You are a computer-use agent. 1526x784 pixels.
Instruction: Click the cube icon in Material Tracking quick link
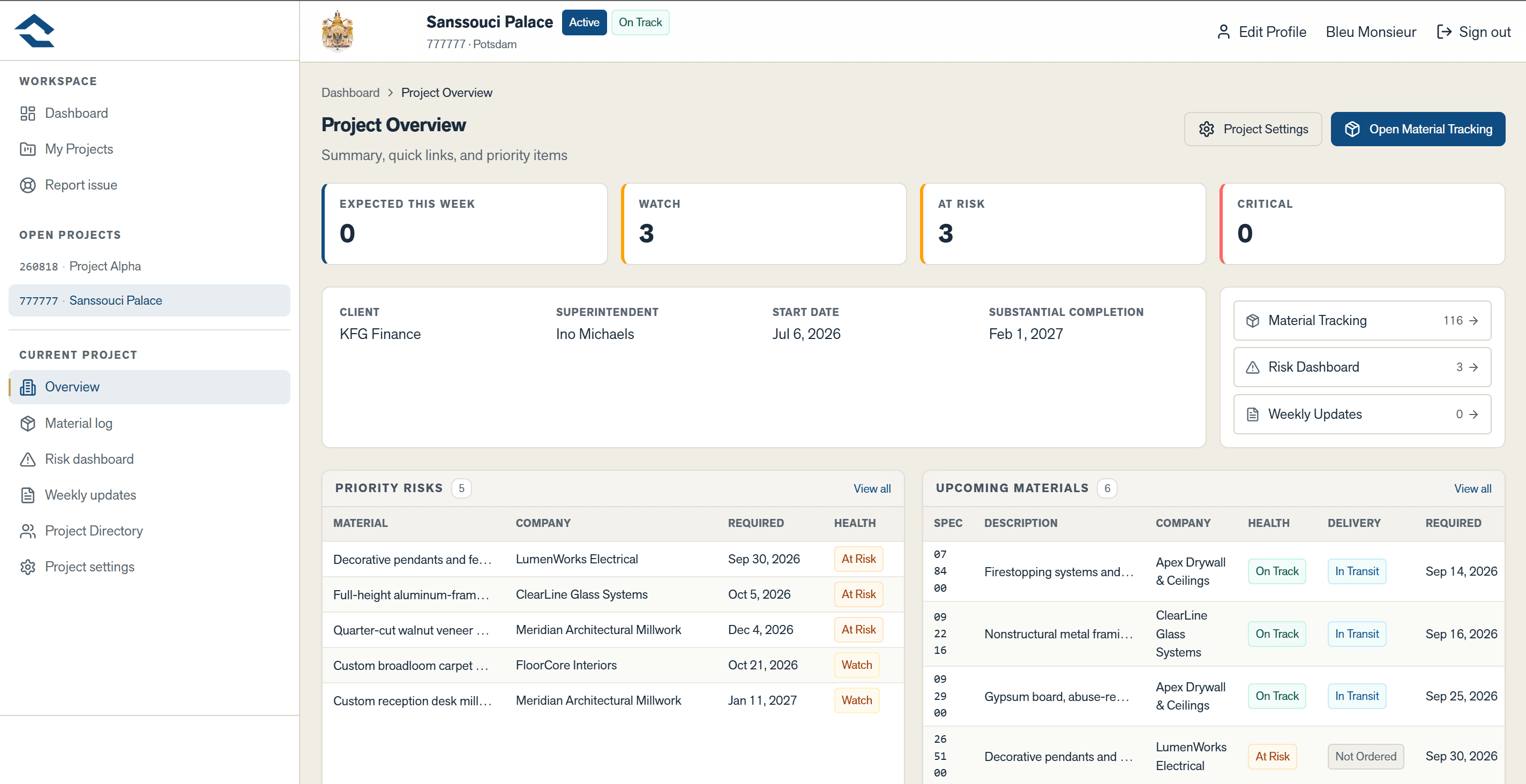[x=1252, y=320]
